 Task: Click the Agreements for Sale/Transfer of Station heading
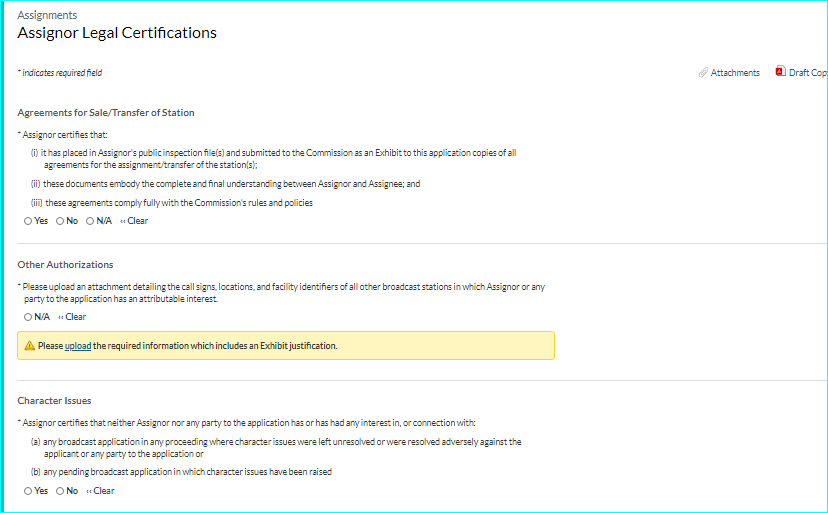click(x=106, y=113)
